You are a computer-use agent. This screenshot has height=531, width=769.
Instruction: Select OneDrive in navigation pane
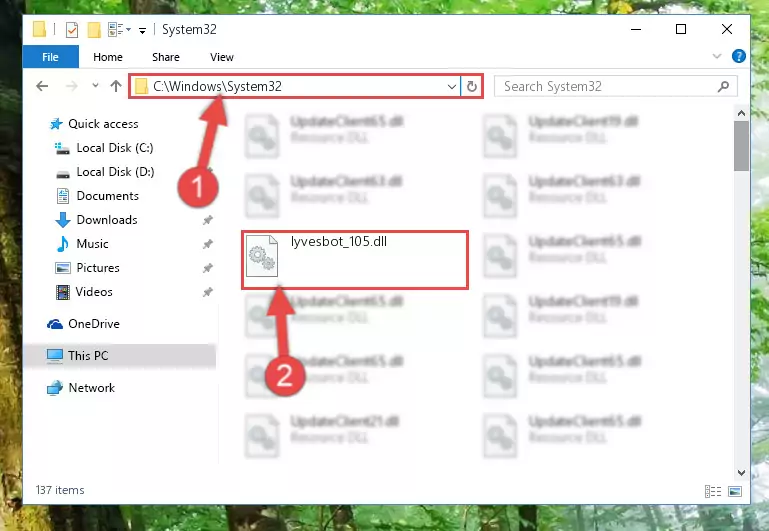(94, 324)
